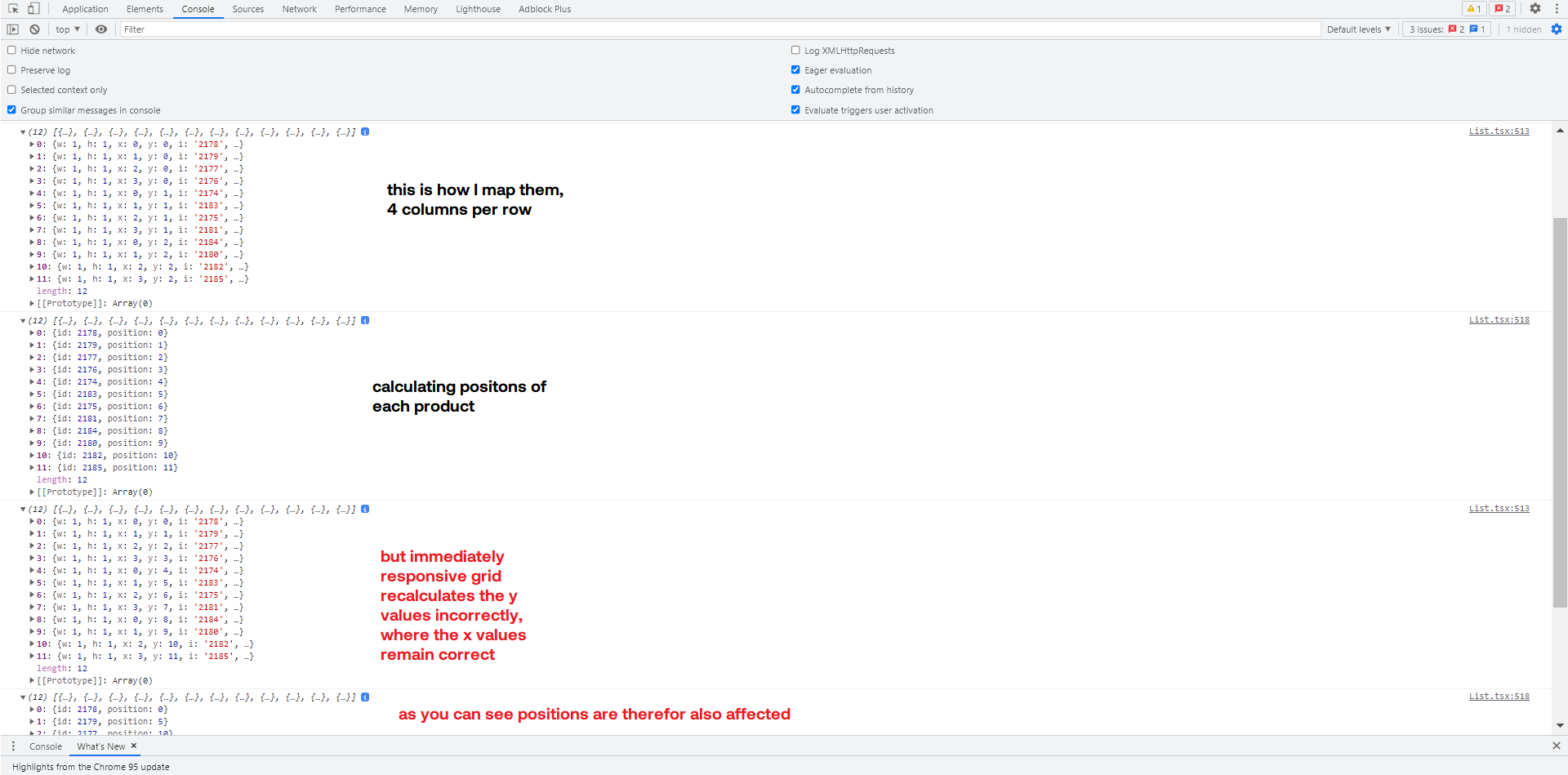Open the Default levels dropdown

pyautogui.click(x=1358, y=29)
